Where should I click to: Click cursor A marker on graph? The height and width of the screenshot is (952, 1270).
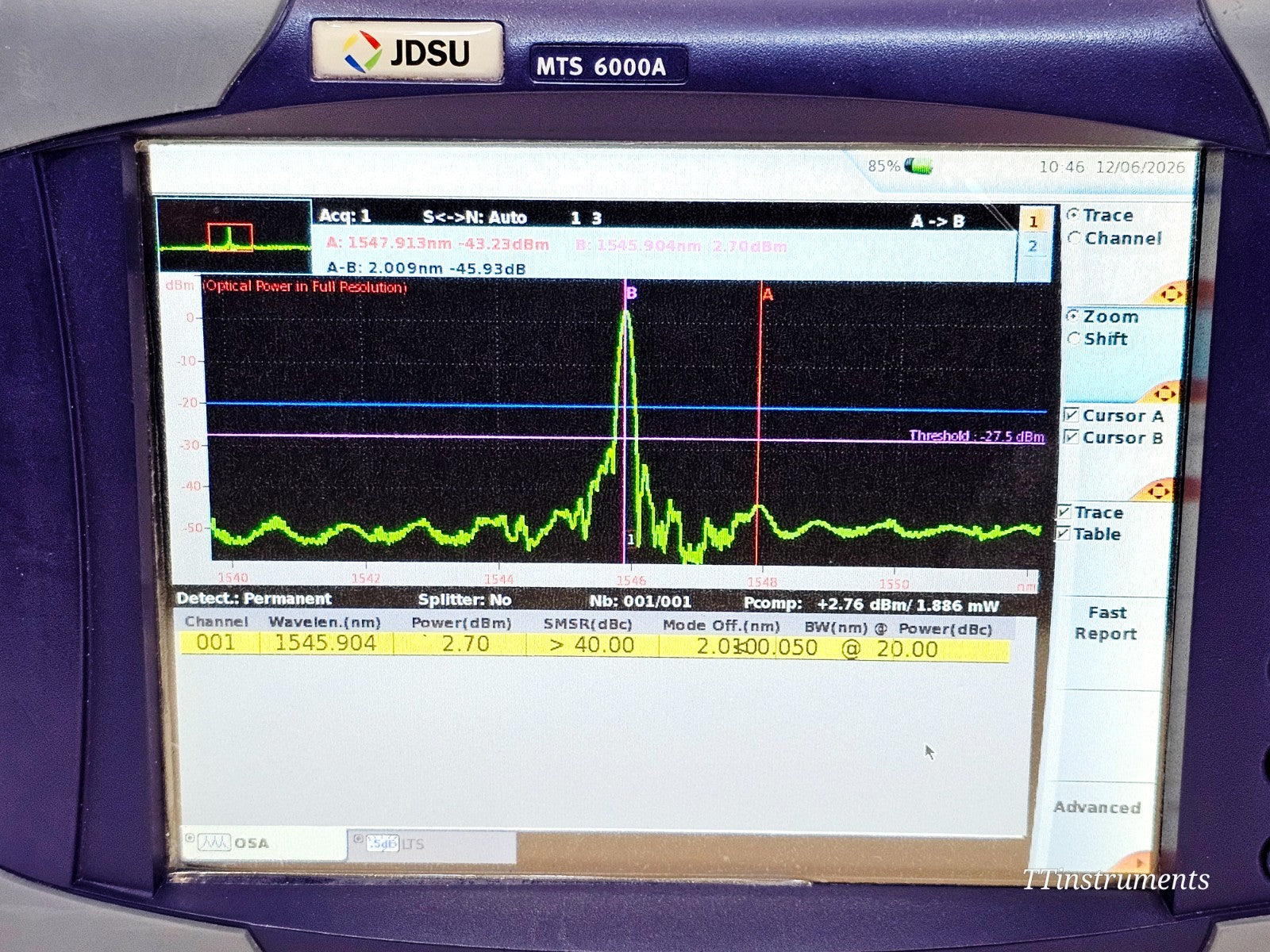(x=767, y=294)
